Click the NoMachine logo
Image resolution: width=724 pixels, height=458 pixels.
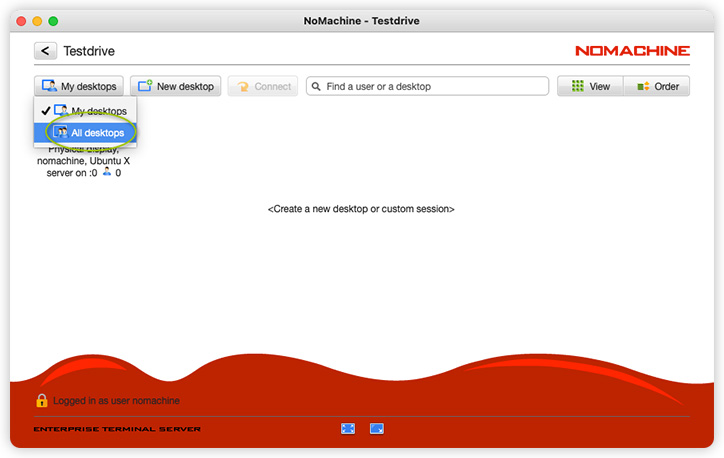click(632, 51)
